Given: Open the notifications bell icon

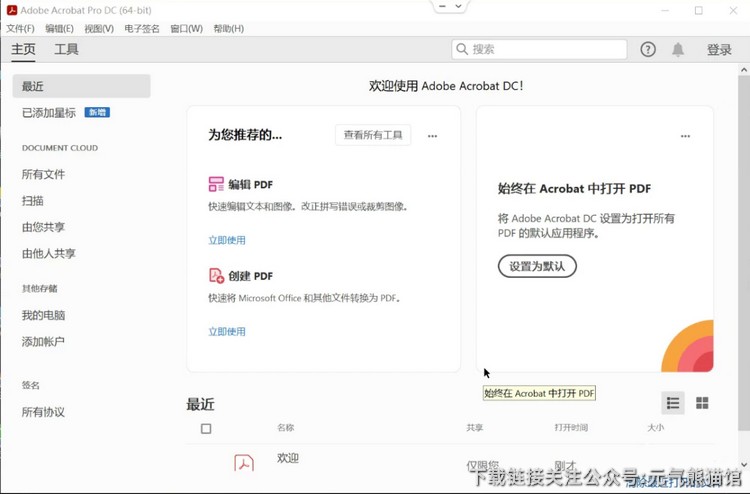Looking at the screenshot, I should point(678,50).
